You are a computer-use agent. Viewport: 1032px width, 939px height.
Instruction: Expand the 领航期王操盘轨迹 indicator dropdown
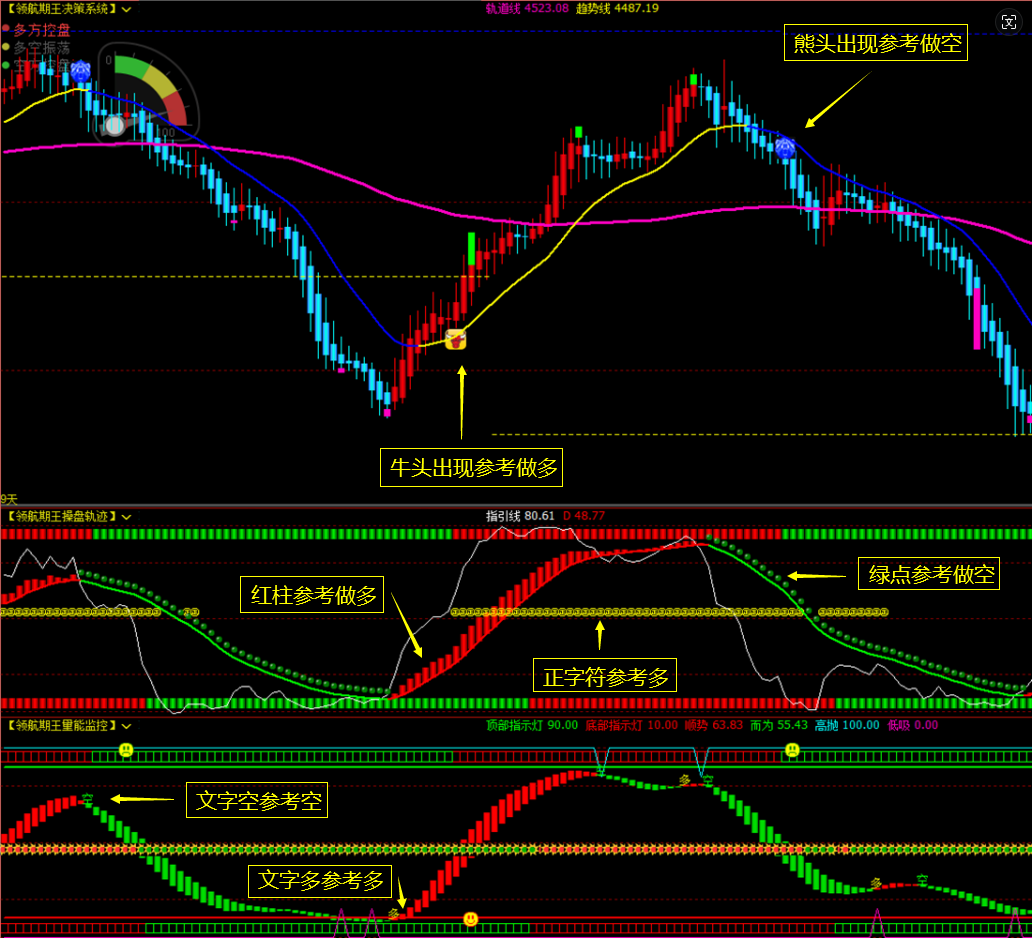(126, 517)
